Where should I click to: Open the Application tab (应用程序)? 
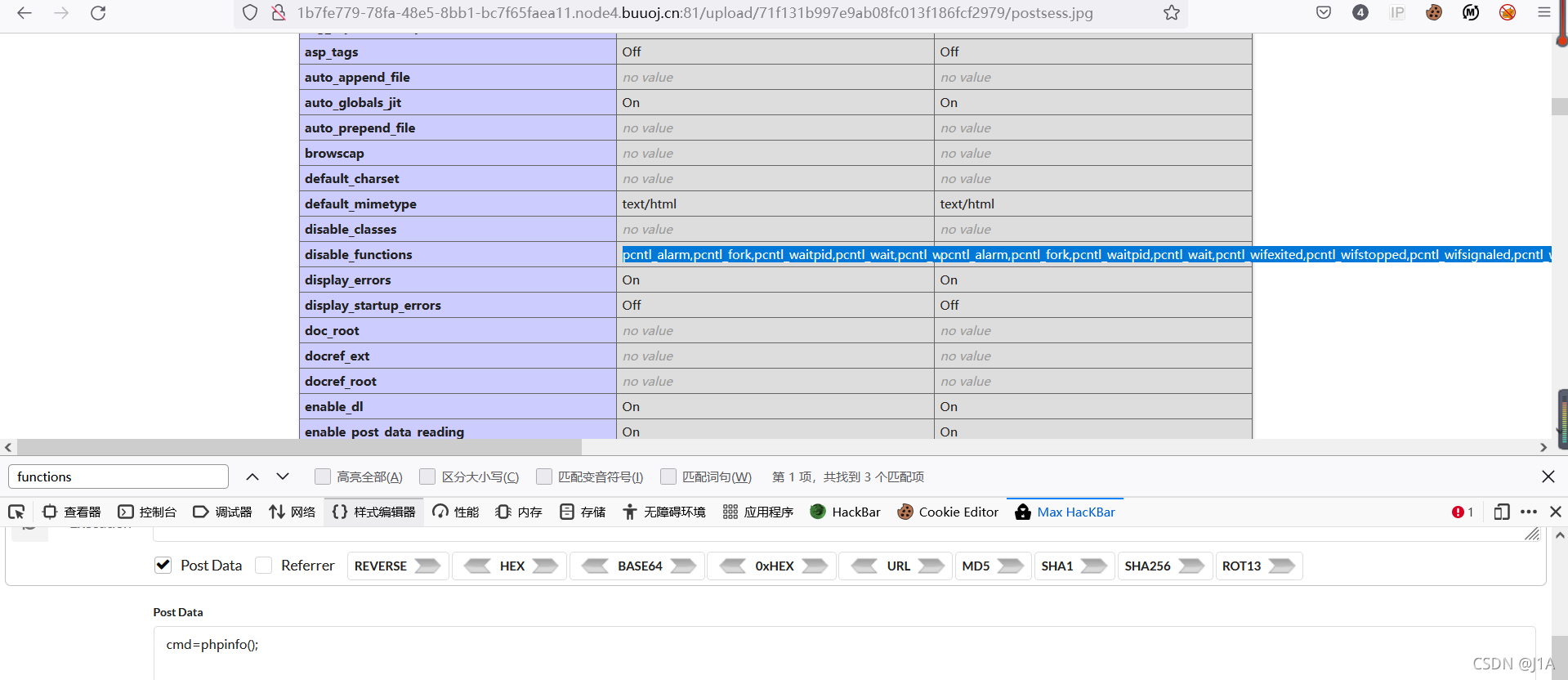758,512
